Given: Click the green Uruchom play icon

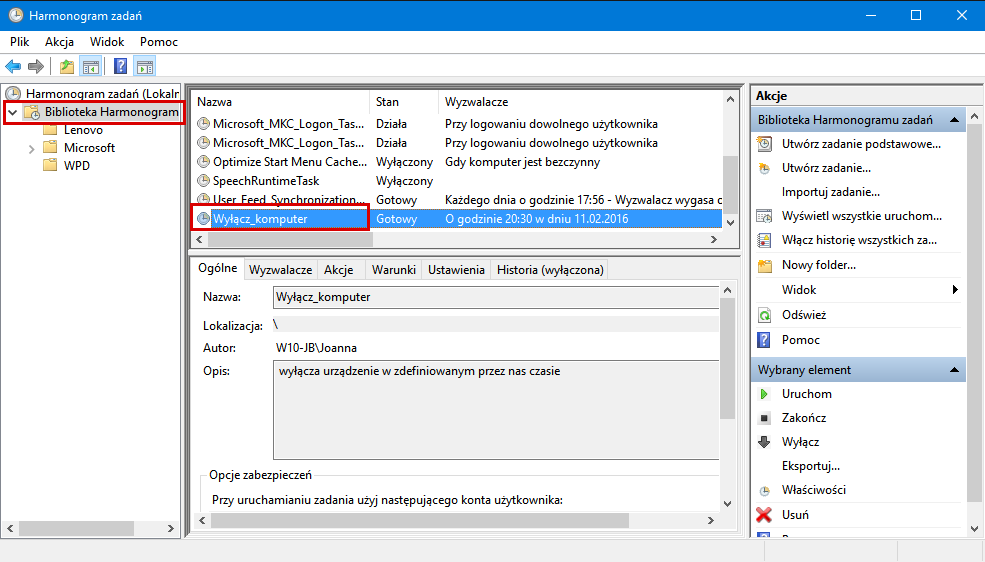Looking at the screenshot, I should [764, 394].
